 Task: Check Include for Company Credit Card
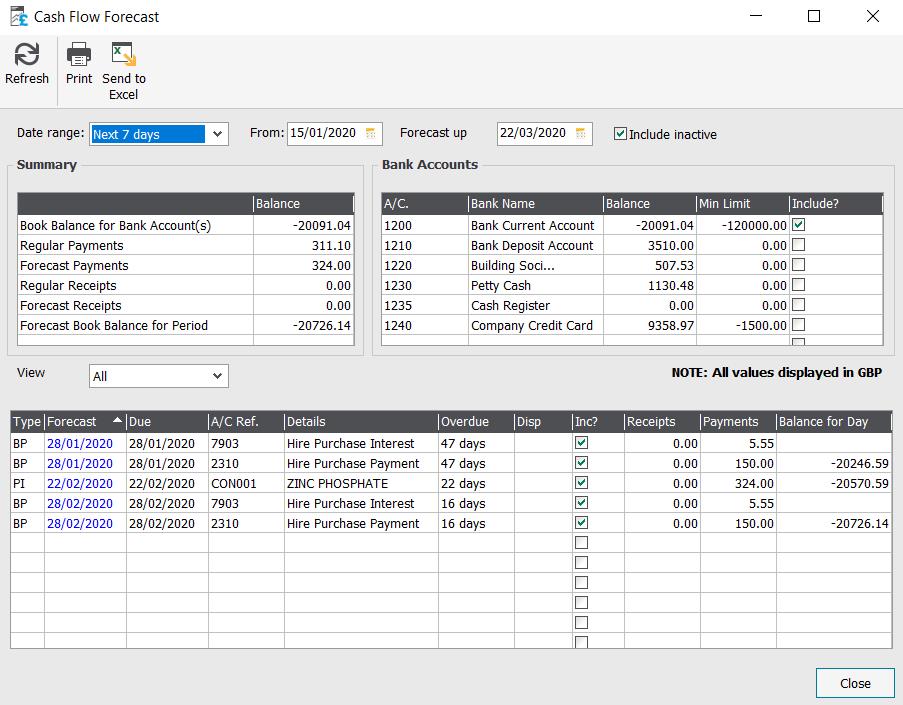pos(798,325)
